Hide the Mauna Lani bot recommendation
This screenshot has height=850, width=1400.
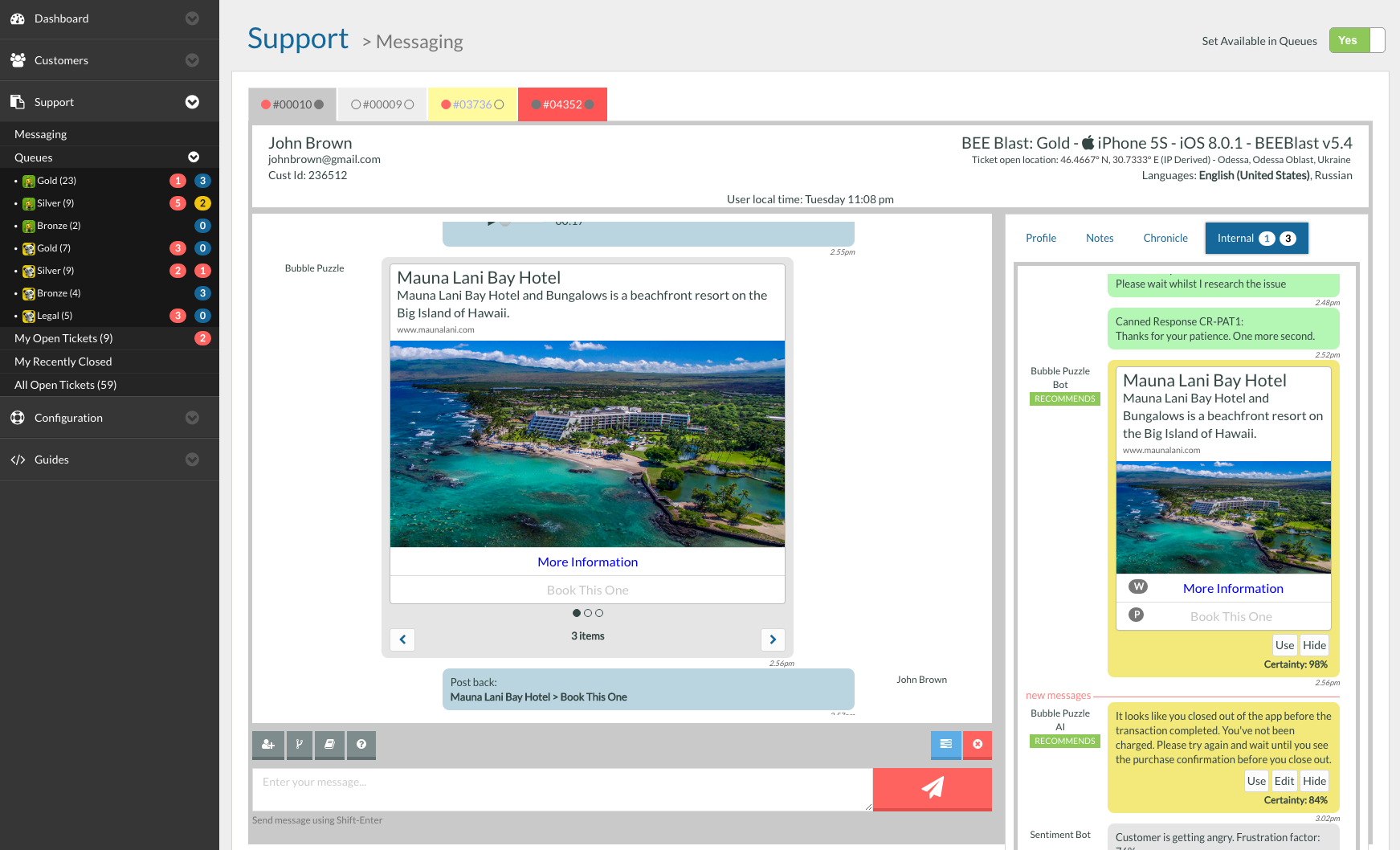pyautogui.click(x=1314, y=645)
